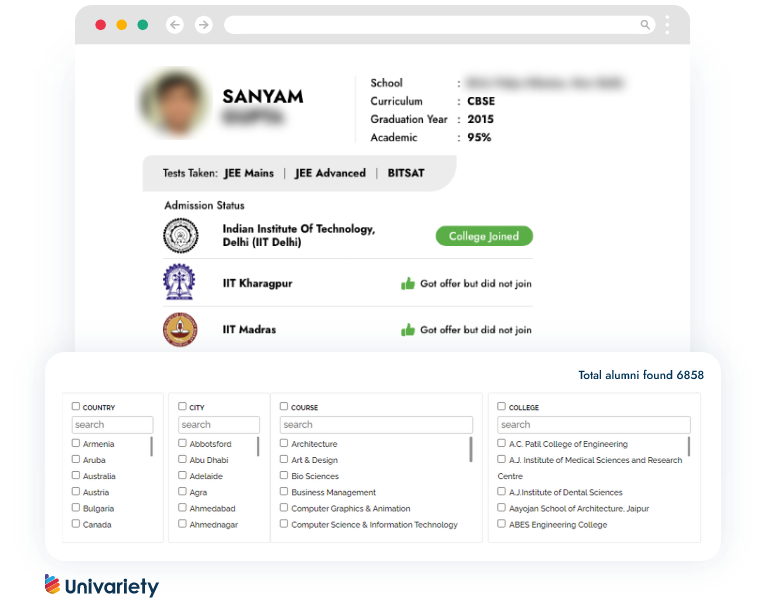Click the IIT Delhi logo
This screenshot has width=766, height=606.
pyautogui.click(x=180, y=236)
